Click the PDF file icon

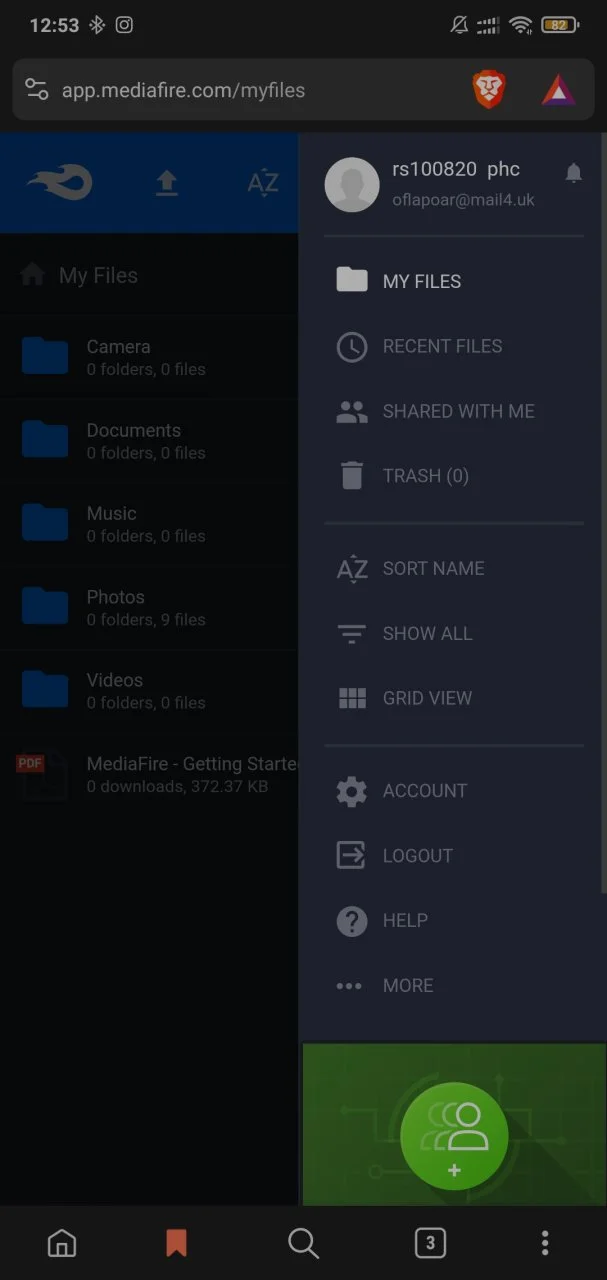(x=43, y=776)
